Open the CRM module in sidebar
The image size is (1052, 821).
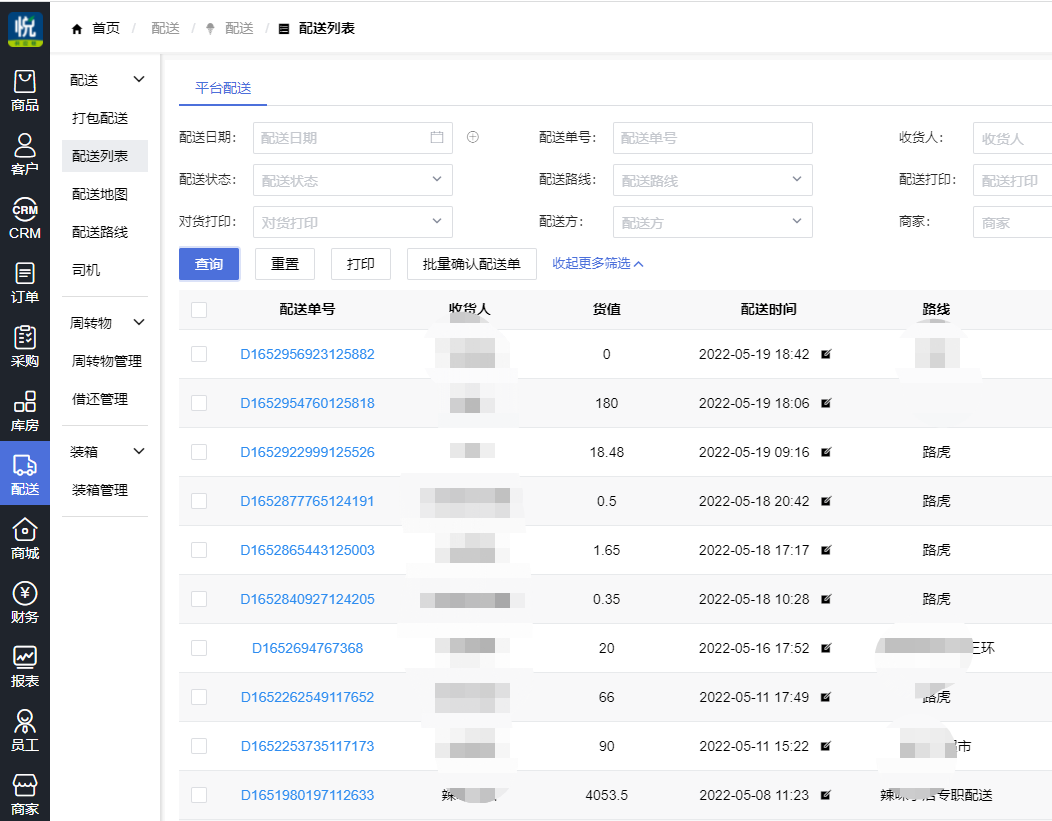pos(25,219)
